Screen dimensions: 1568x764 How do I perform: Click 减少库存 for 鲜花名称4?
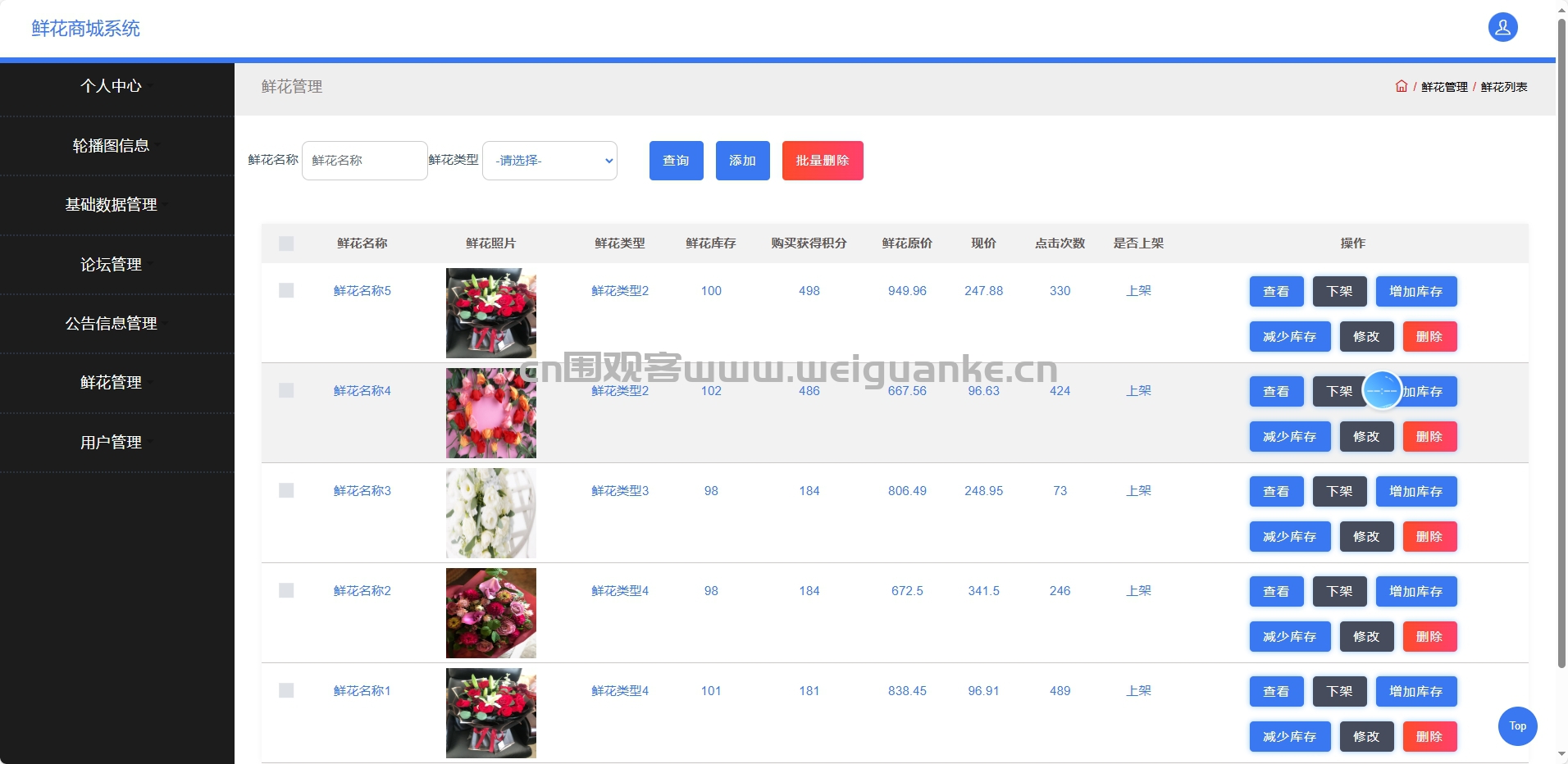tap(1290, 436)
